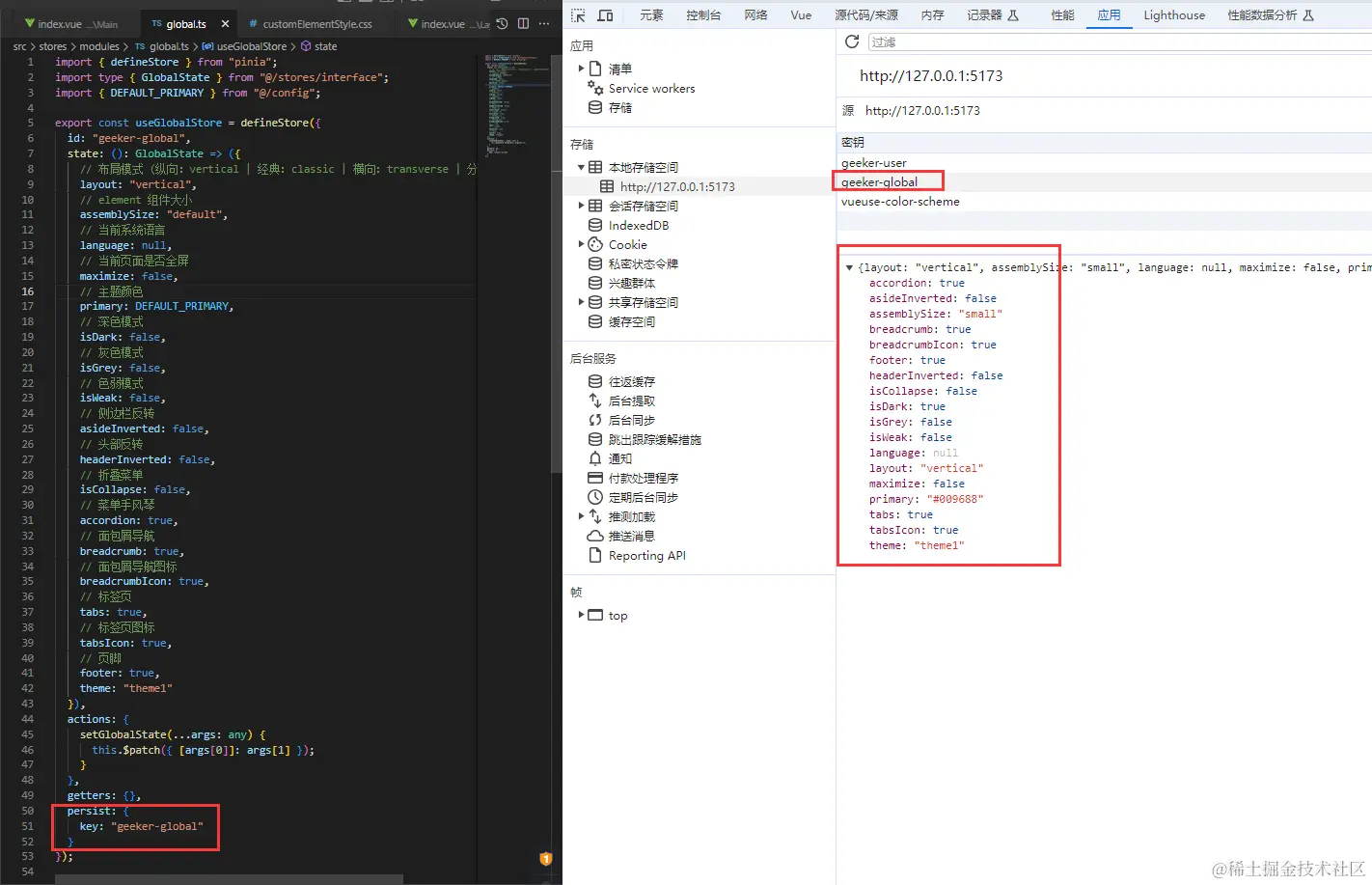Screen dimensions: 1372x885
Task: Expand the 推测加载 tree node
Action: click(x=581, y=516)
